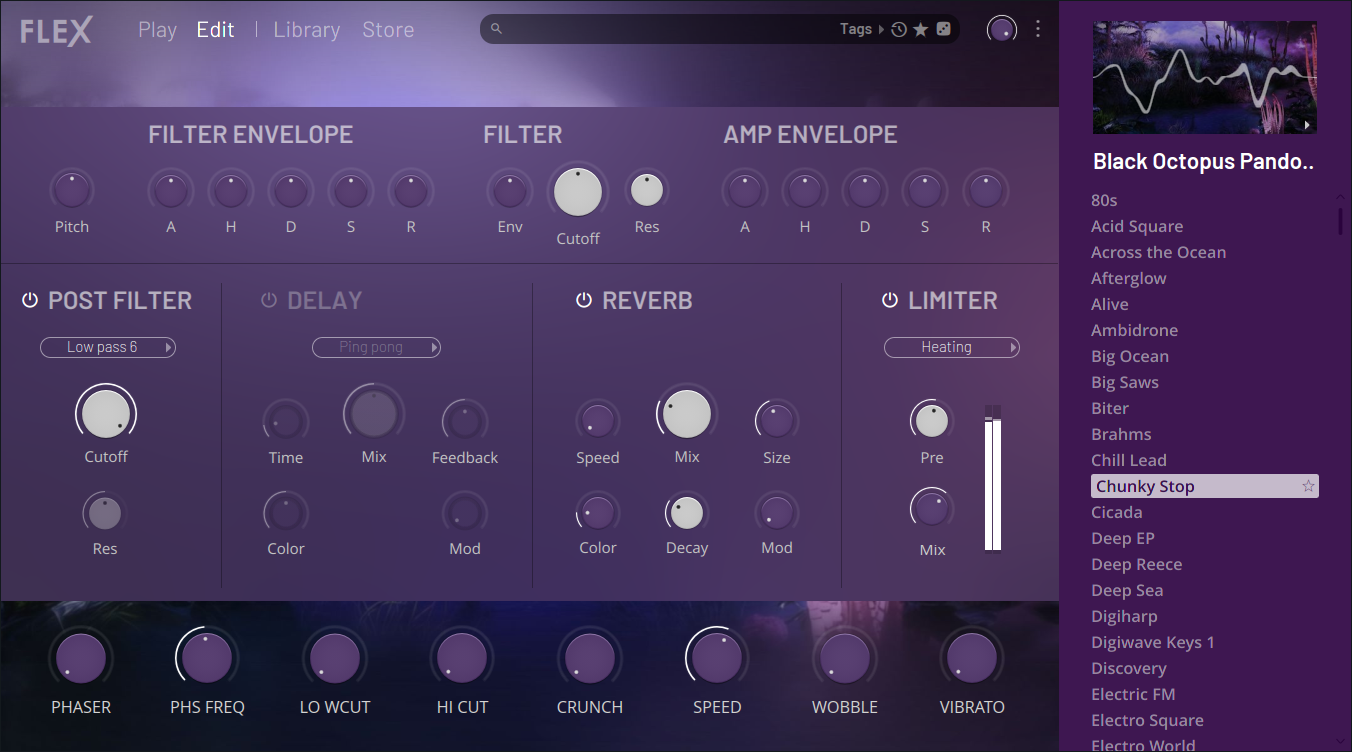Open the preset history clock icon

click(899, 29)
